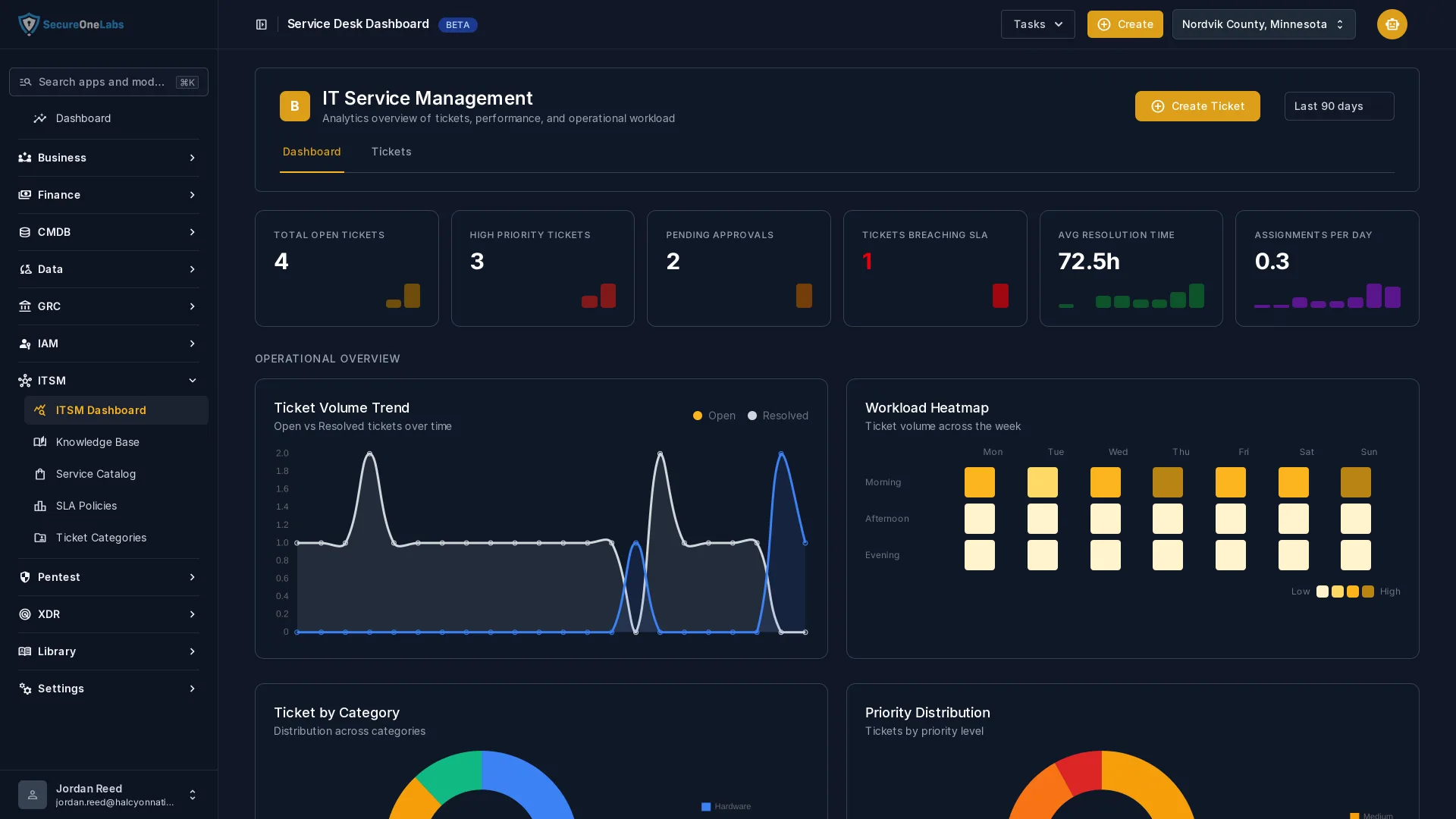Click the Search apps and modules field
The width and height of the screenshot is (1456, 819).
(x=108, y=82)
